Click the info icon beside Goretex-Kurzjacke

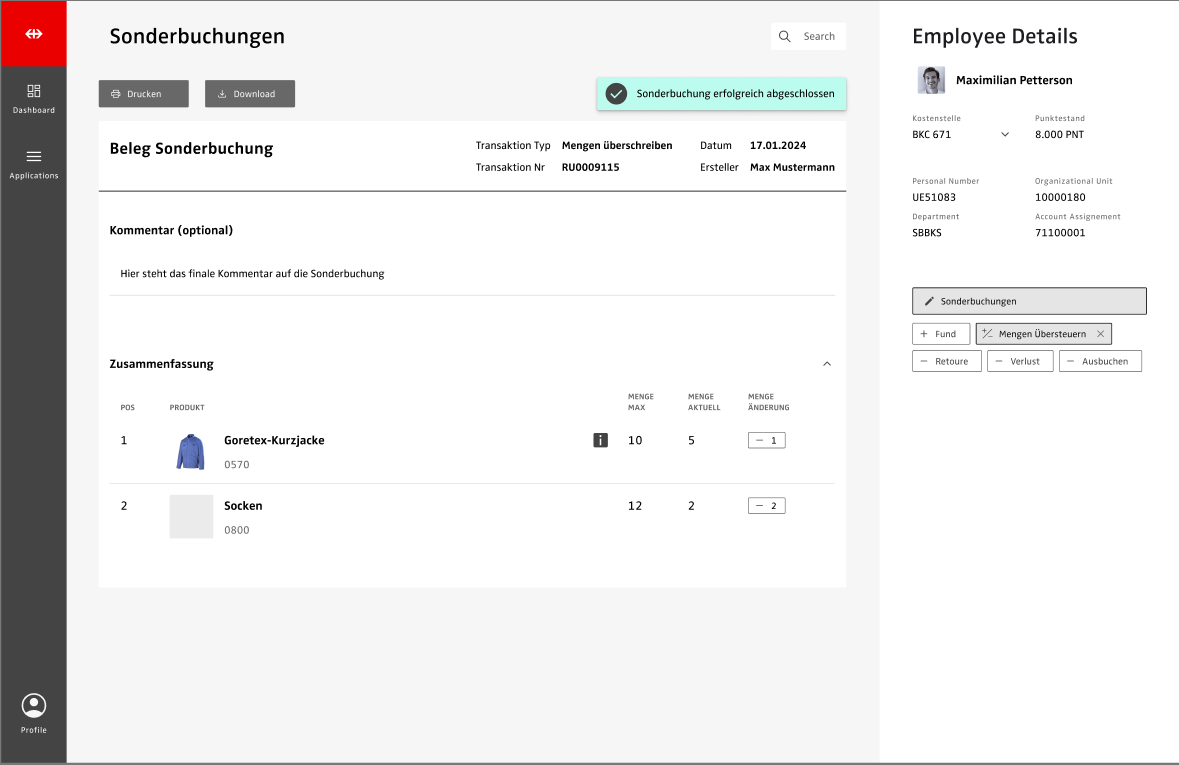point(600,440)
